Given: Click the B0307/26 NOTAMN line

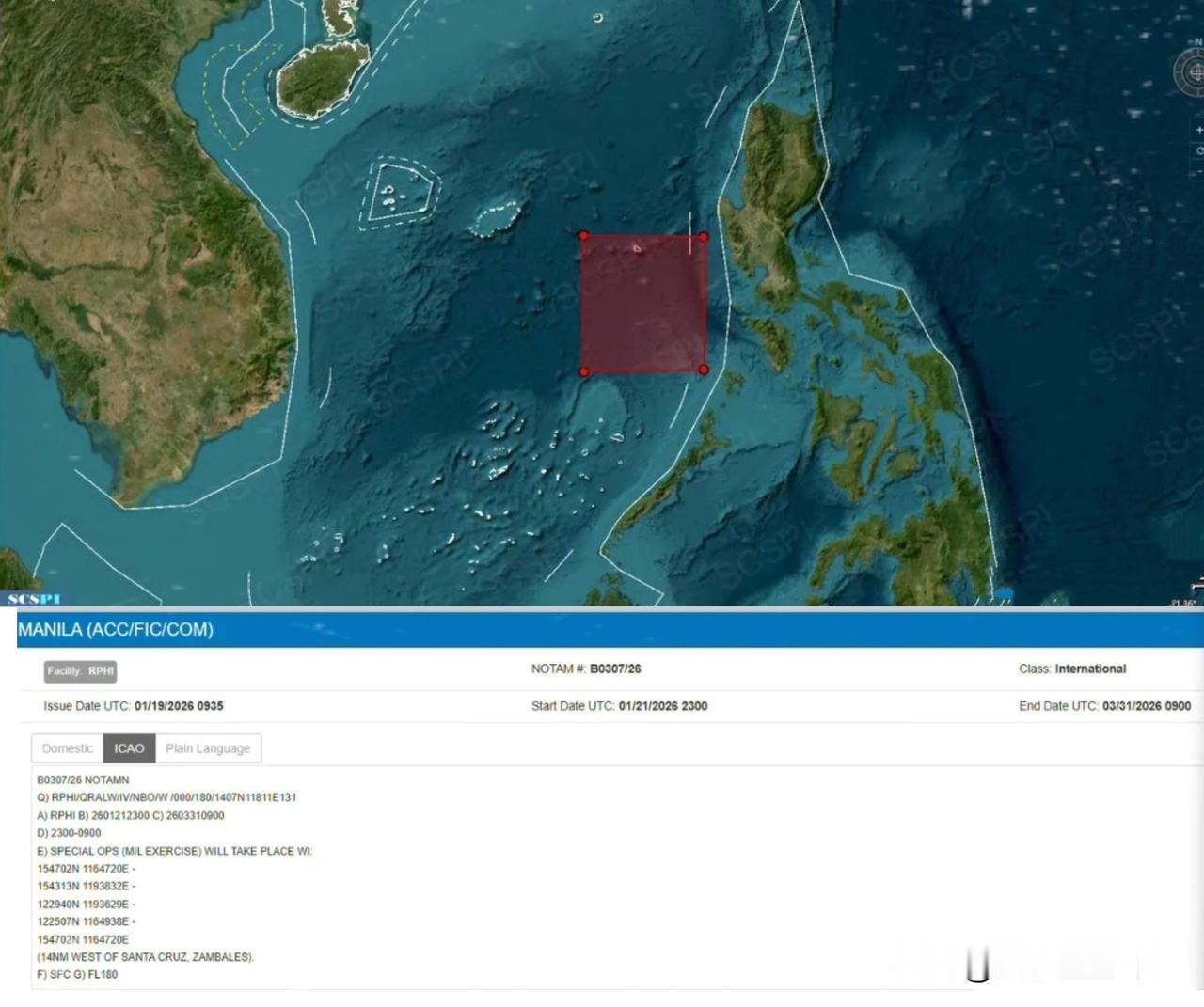Looking at the screenshot, I should [x=83, y=779].
